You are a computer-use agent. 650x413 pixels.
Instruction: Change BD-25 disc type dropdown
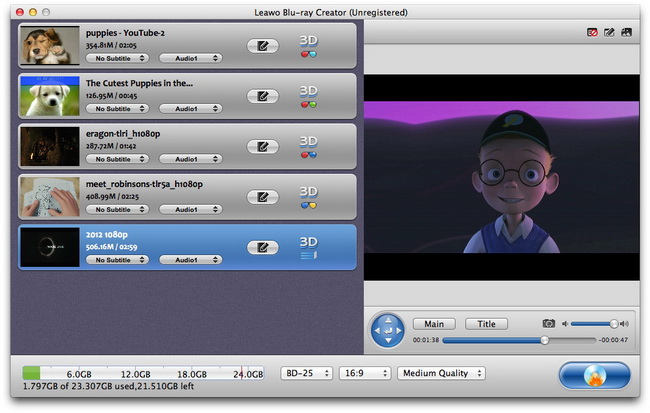click(x=306, y=373)
